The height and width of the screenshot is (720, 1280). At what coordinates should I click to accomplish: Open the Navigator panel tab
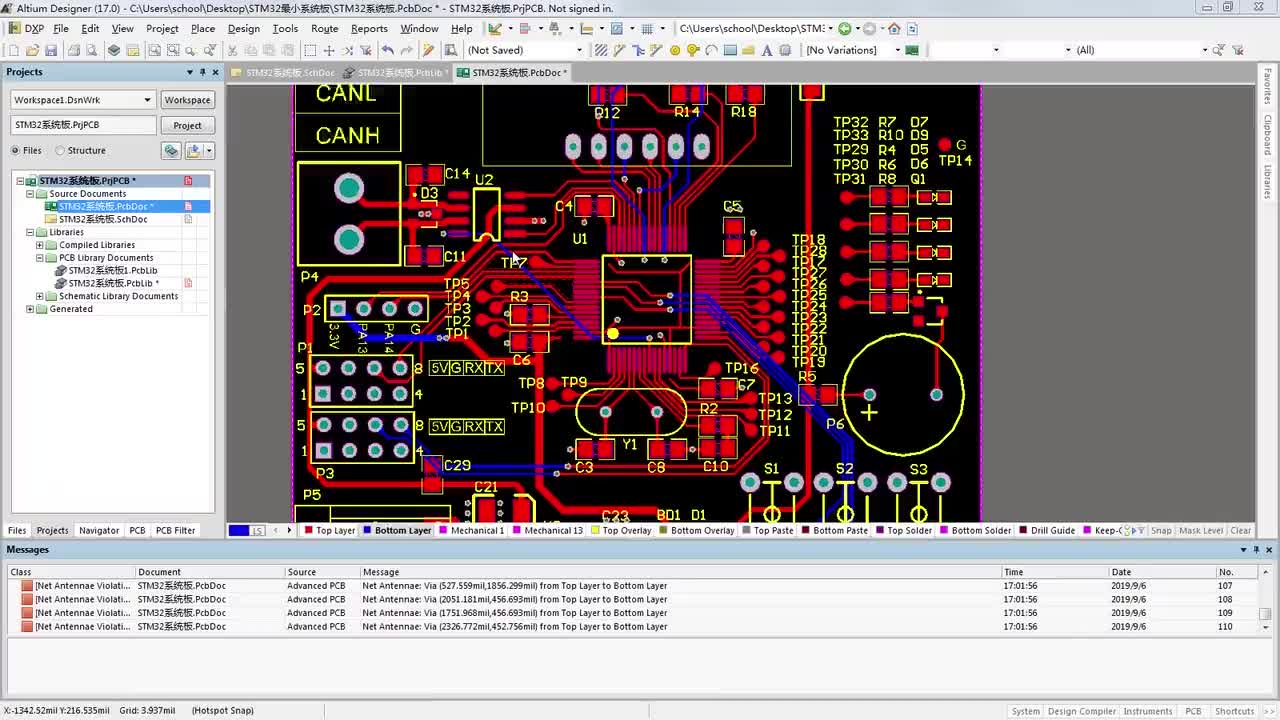pyautogui.click(x=99, y=531)
